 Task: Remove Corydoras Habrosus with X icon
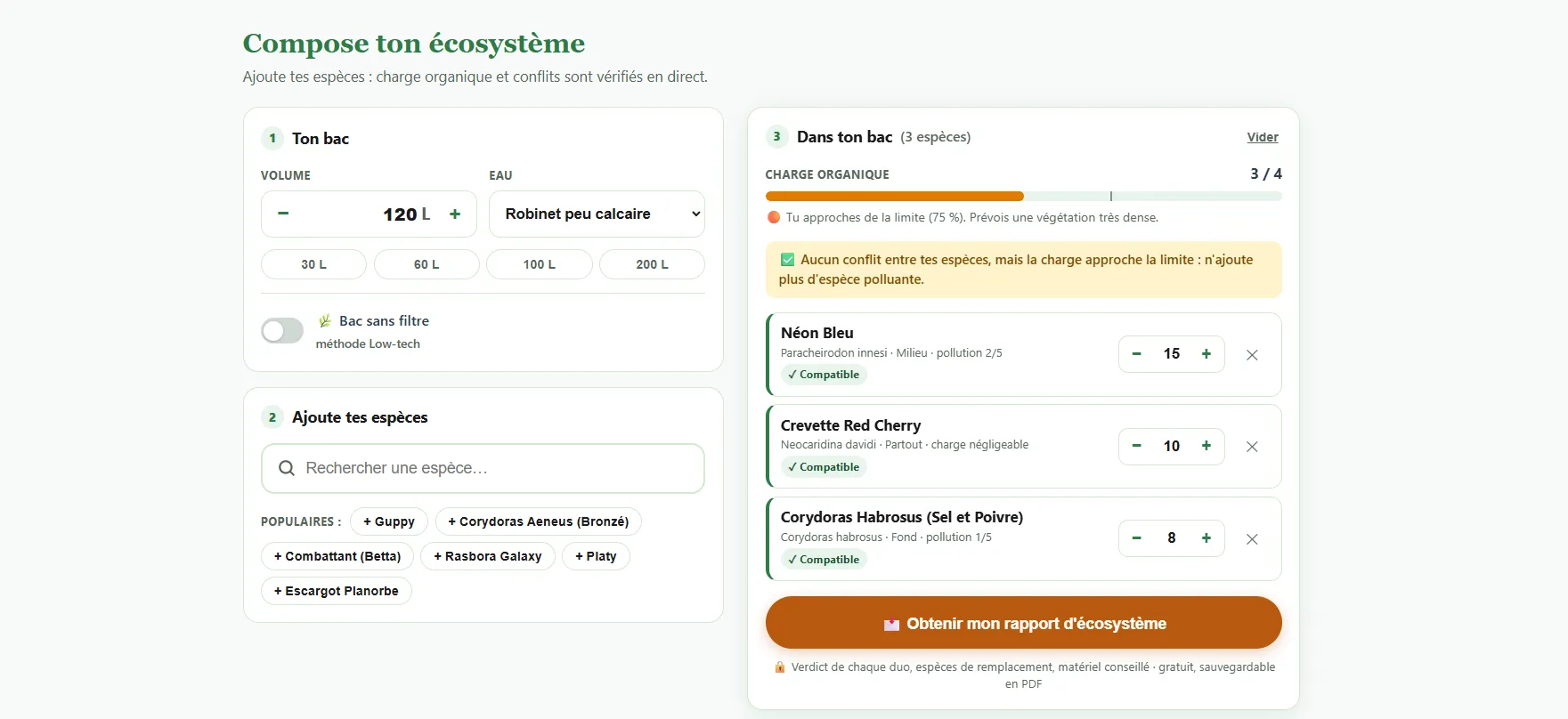[1252, 539]
